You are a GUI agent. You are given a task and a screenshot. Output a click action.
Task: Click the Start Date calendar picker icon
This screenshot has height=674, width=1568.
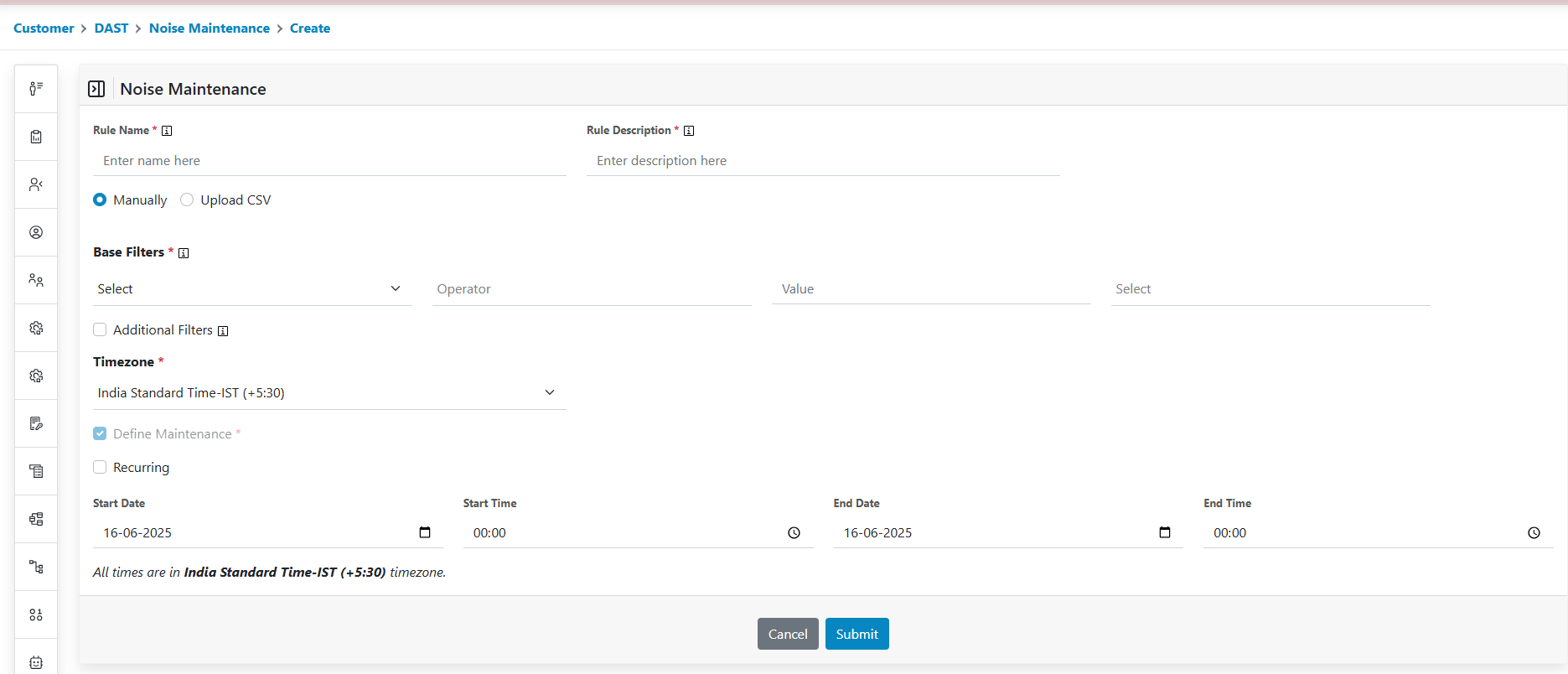[x=425, y=532]
